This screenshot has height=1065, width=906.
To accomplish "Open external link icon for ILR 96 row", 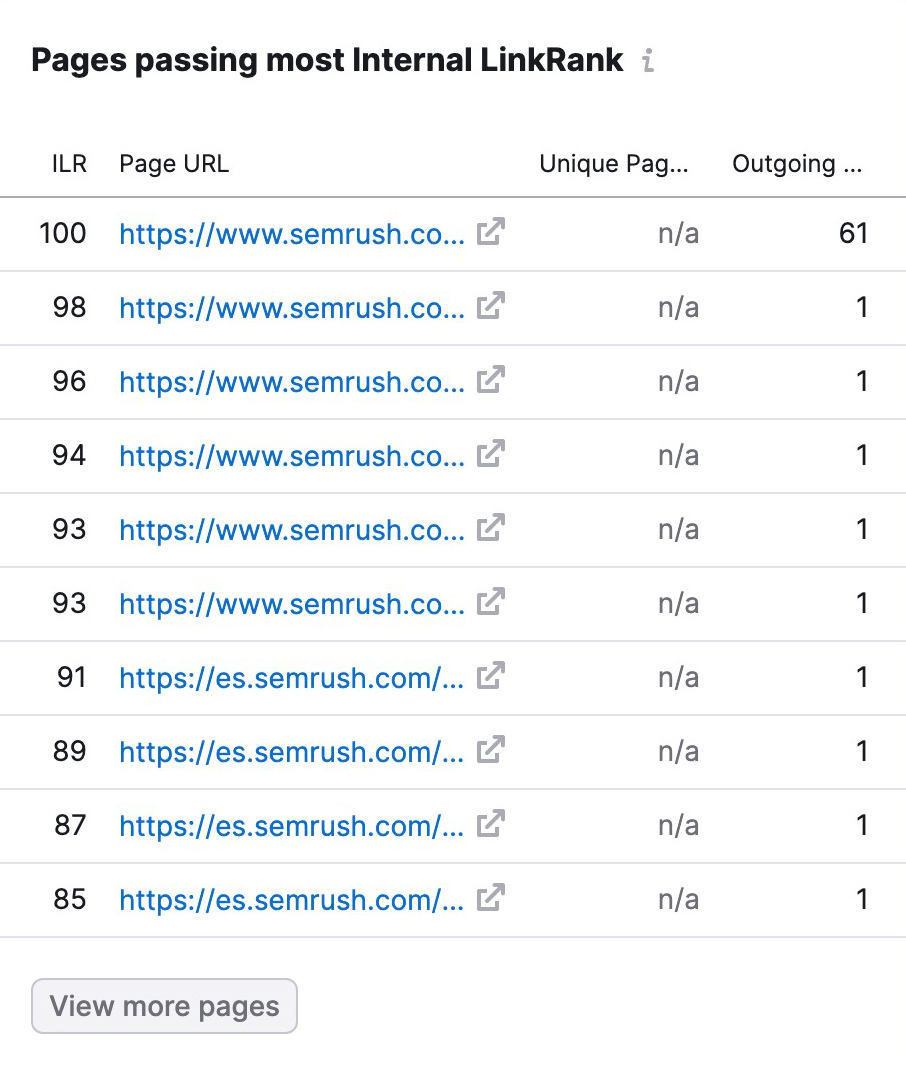I will click(490, 380).
